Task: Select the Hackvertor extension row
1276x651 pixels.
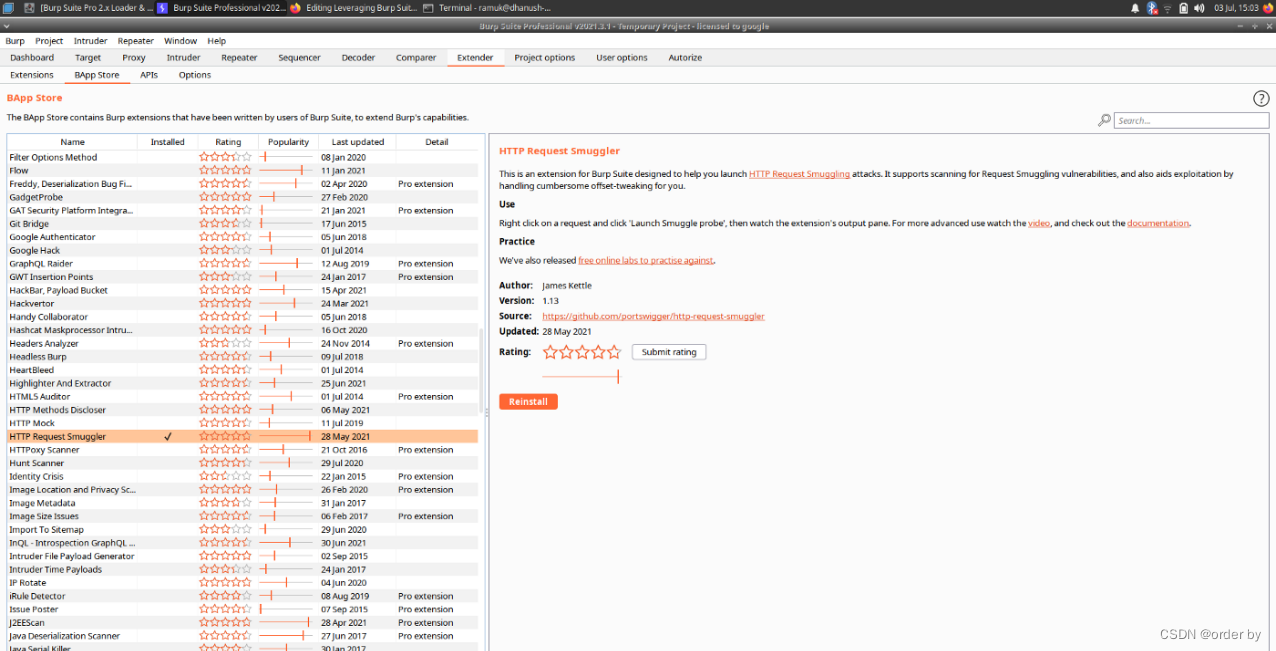Action: point(243,303)
